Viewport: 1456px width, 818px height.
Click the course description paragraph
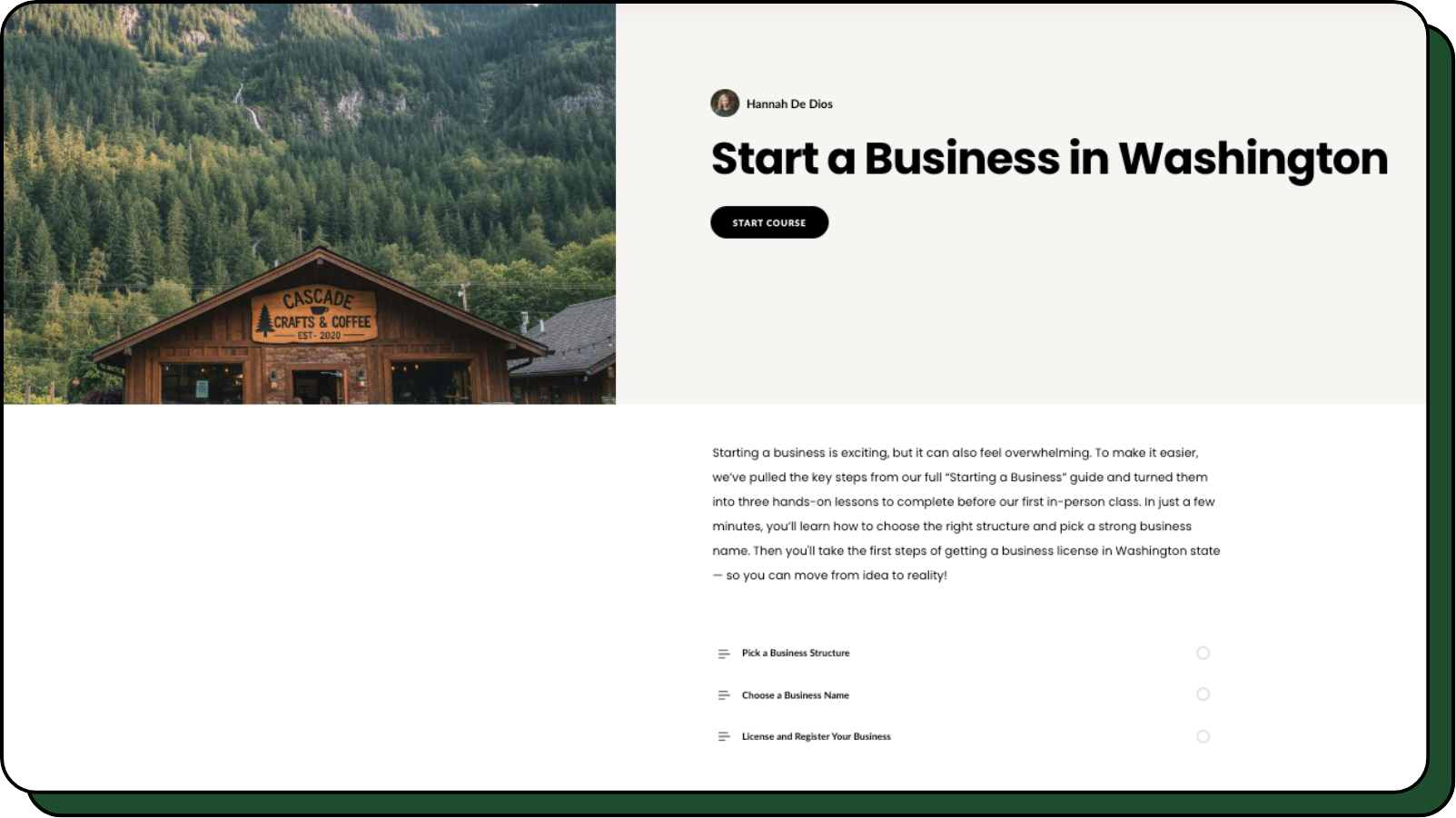tap(966, 514)
